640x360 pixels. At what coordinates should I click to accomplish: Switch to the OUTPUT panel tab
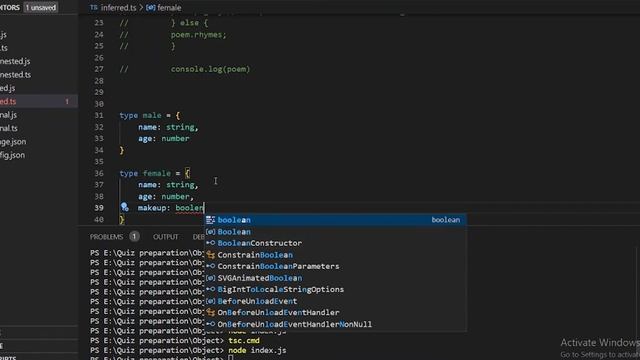coord(165,237)
